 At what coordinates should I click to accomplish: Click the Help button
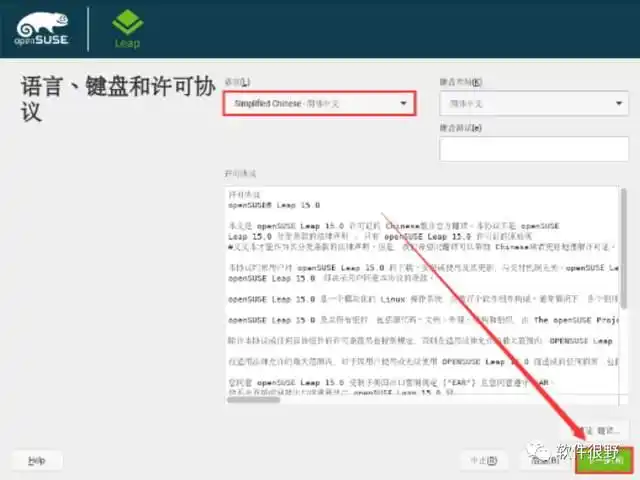coord(37,461)
